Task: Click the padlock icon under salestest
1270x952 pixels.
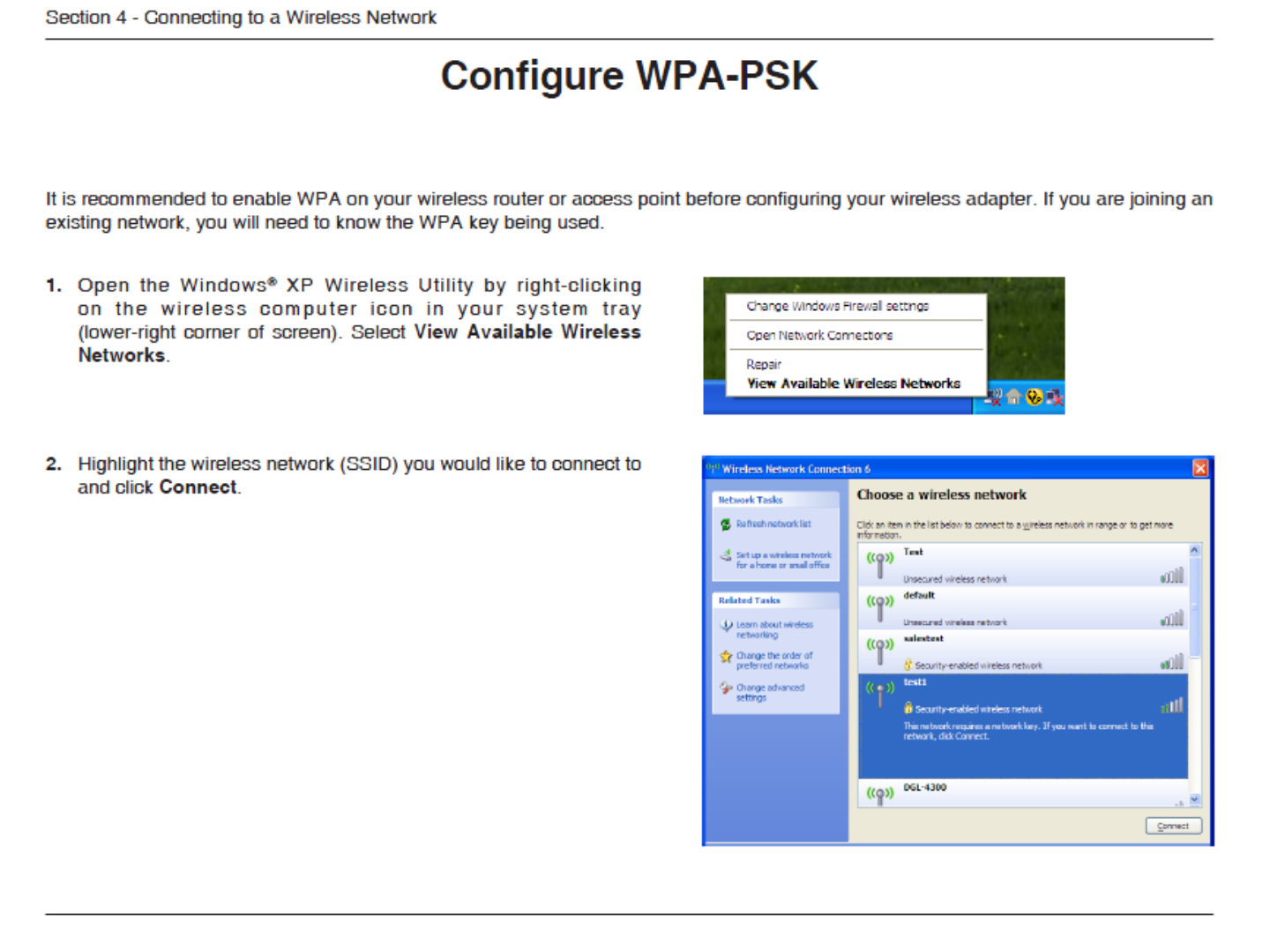Action: tap(908, 666)
